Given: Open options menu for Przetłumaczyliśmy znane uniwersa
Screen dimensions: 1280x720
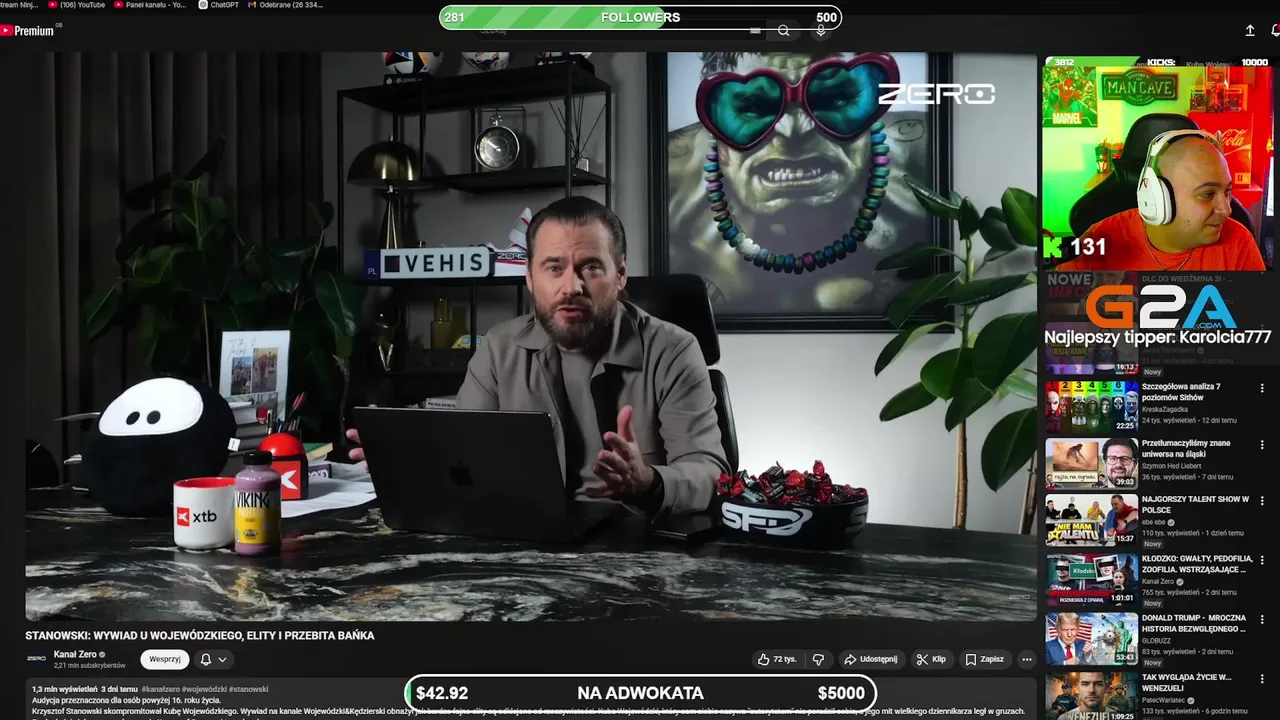Looking at the screenshot, I should pos(1262,444).
